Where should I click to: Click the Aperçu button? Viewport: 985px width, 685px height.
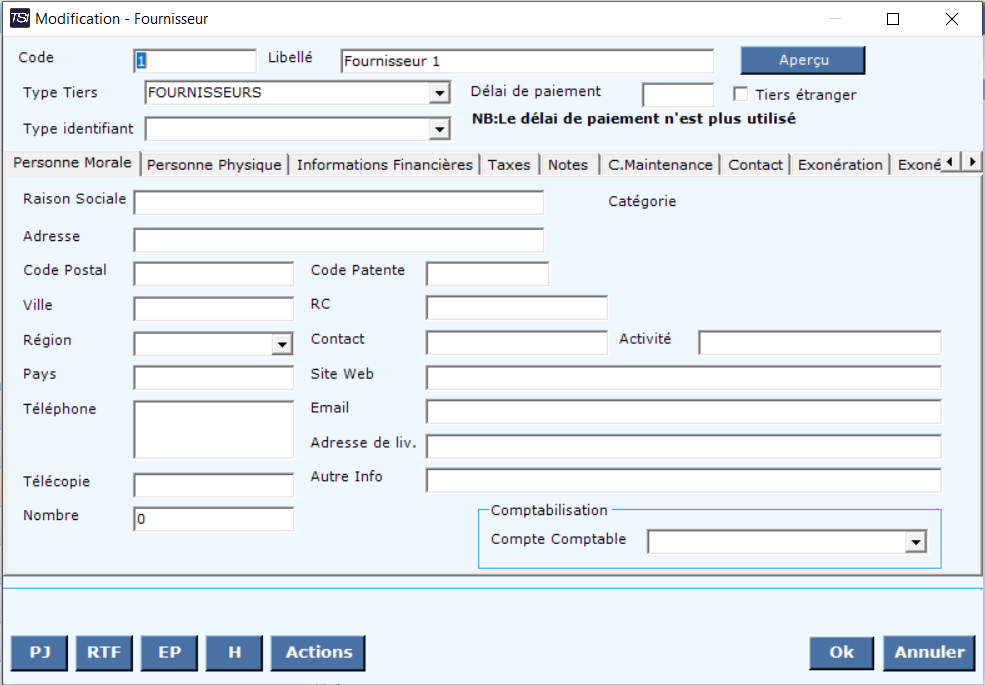click(x=803, y=60)
